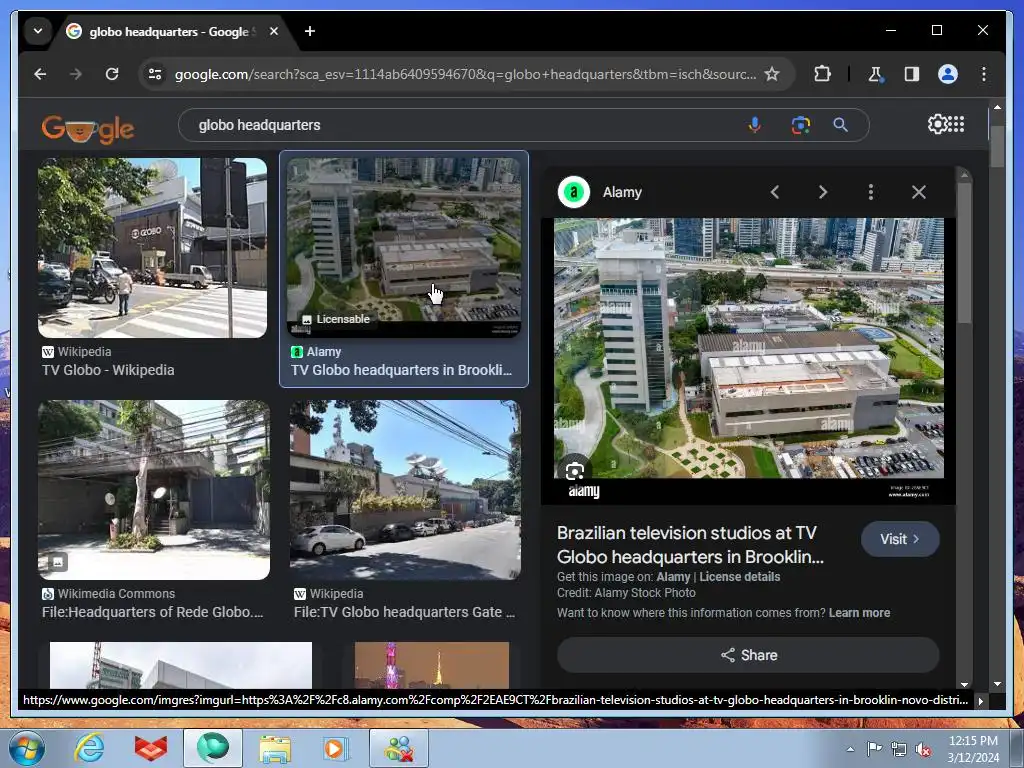
Task: Click the Alamy source logo in preview
Action: click(573, 192)
